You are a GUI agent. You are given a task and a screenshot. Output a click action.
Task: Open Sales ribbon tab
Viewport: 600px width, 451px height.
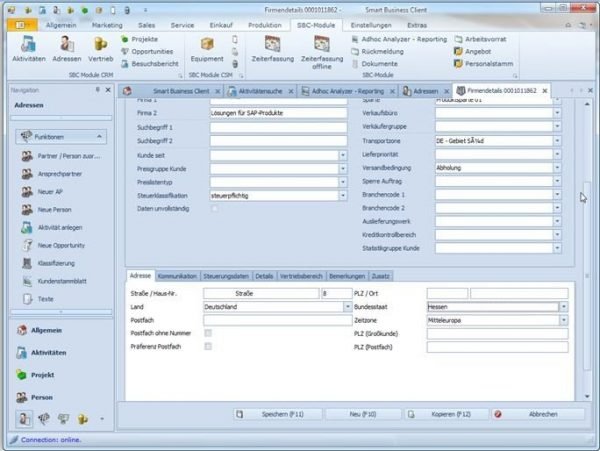coord(147,25)
